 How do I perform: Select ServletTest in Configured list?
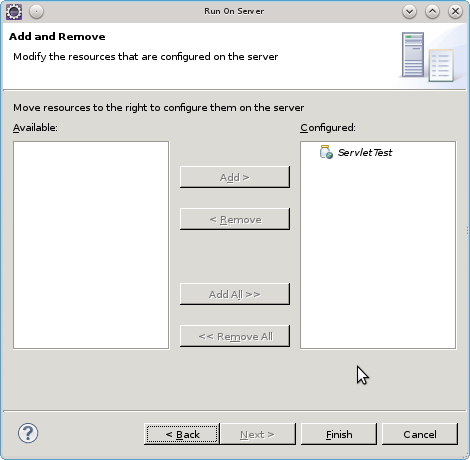365,153
